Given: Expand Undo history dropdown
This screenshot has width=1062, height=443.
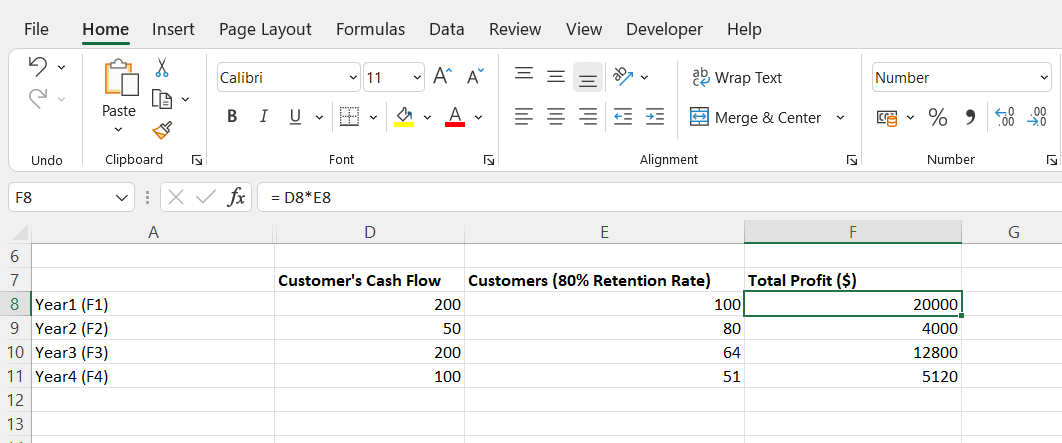Looking at the screenshot, I should [x=62, y=67].
